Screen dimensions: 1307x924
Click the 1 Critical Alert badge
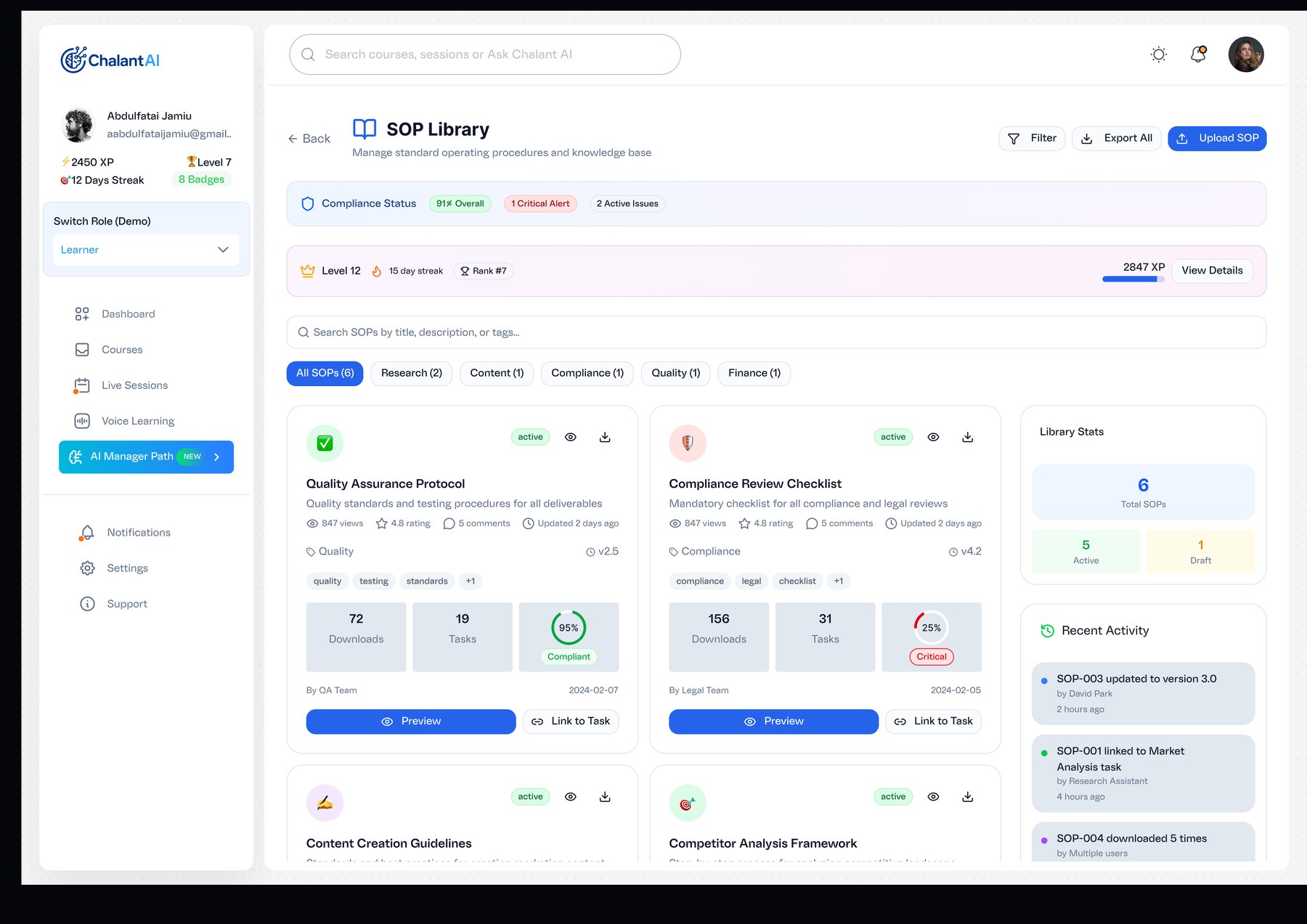[540, 204]
